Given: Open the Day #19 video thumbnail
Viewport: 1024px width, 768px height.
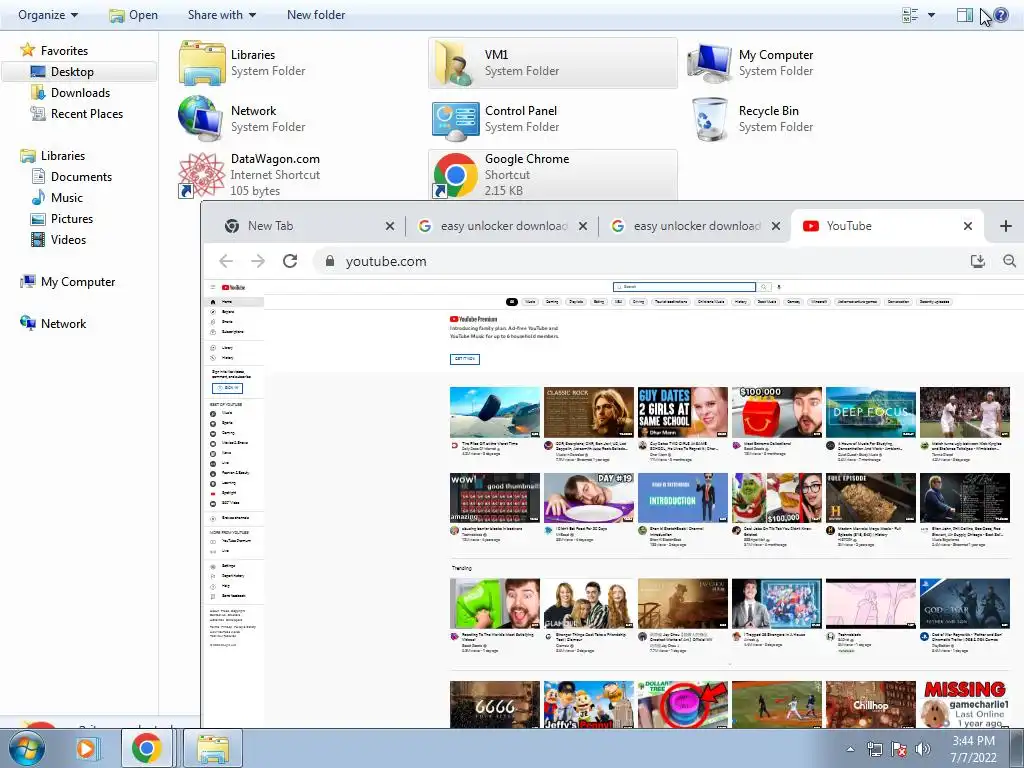Looking at the screenshot, I should pos(588,498).
